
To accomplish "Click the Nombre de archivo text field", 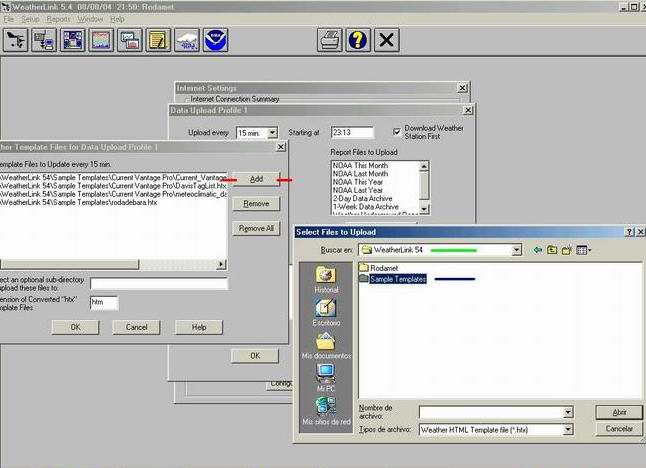I will [x=491, y=412].
